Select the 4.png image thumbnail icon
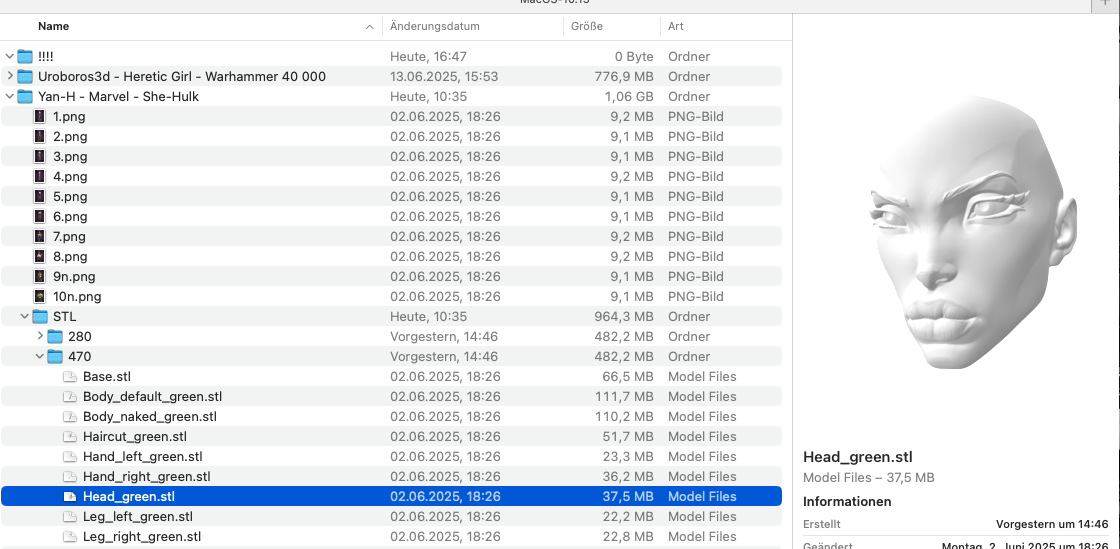 tap(40, 176)
